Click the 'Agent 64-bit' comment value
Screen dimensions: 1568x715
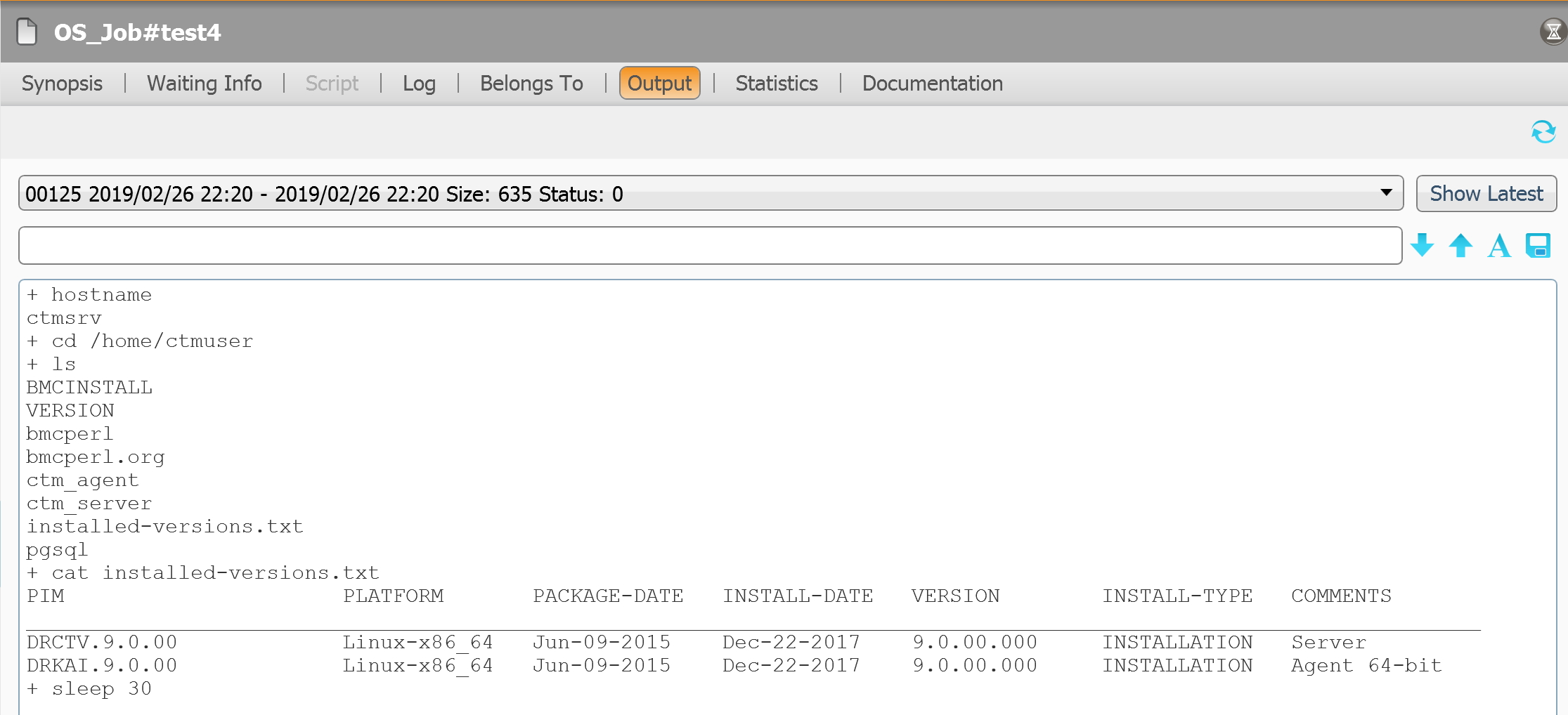[x=1367, y=665]
